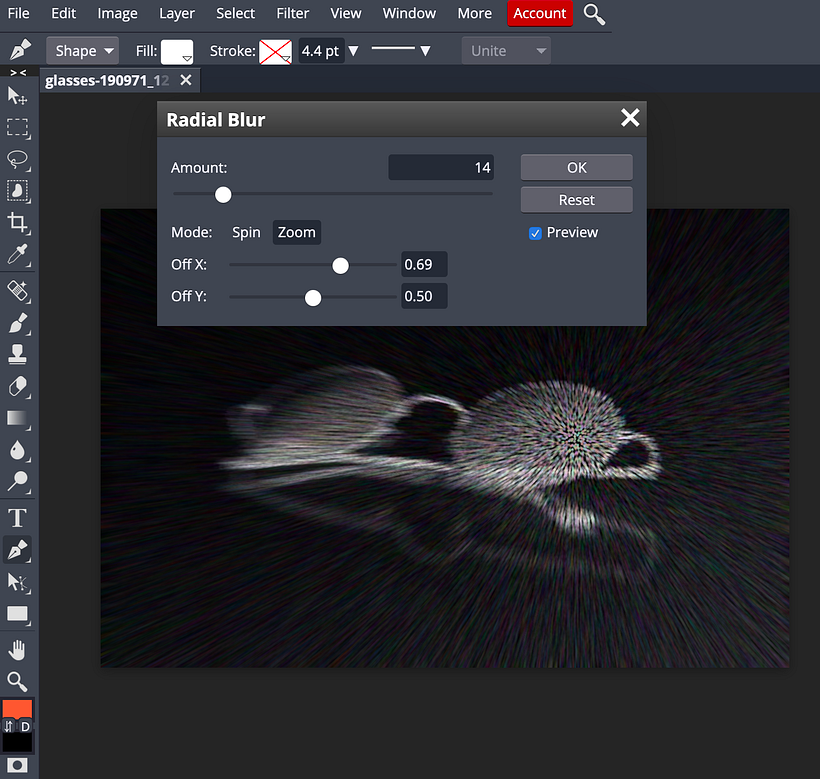Select the Blur droplet tool
The width and height of the screenshot is (820, 779).
tap(17, 450)
